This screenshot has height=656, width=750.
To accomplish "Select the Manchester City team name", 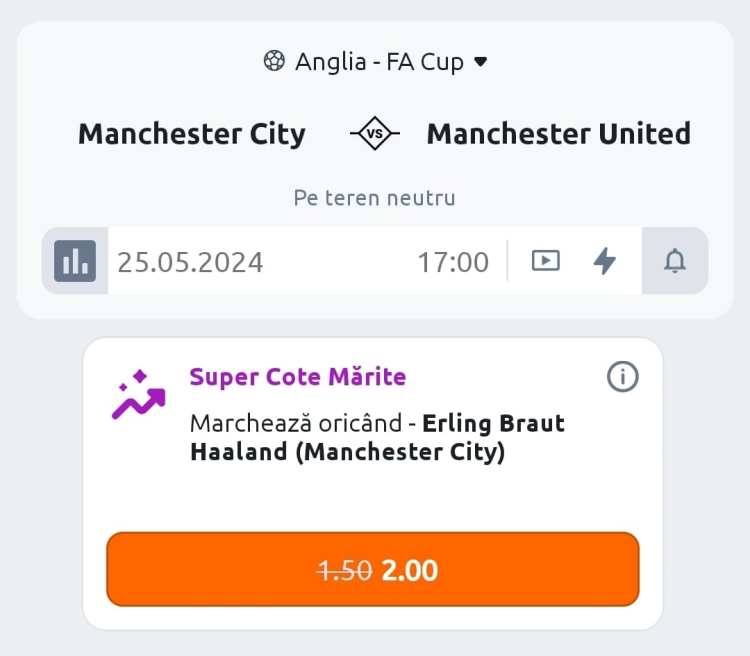I will (192, 134).
